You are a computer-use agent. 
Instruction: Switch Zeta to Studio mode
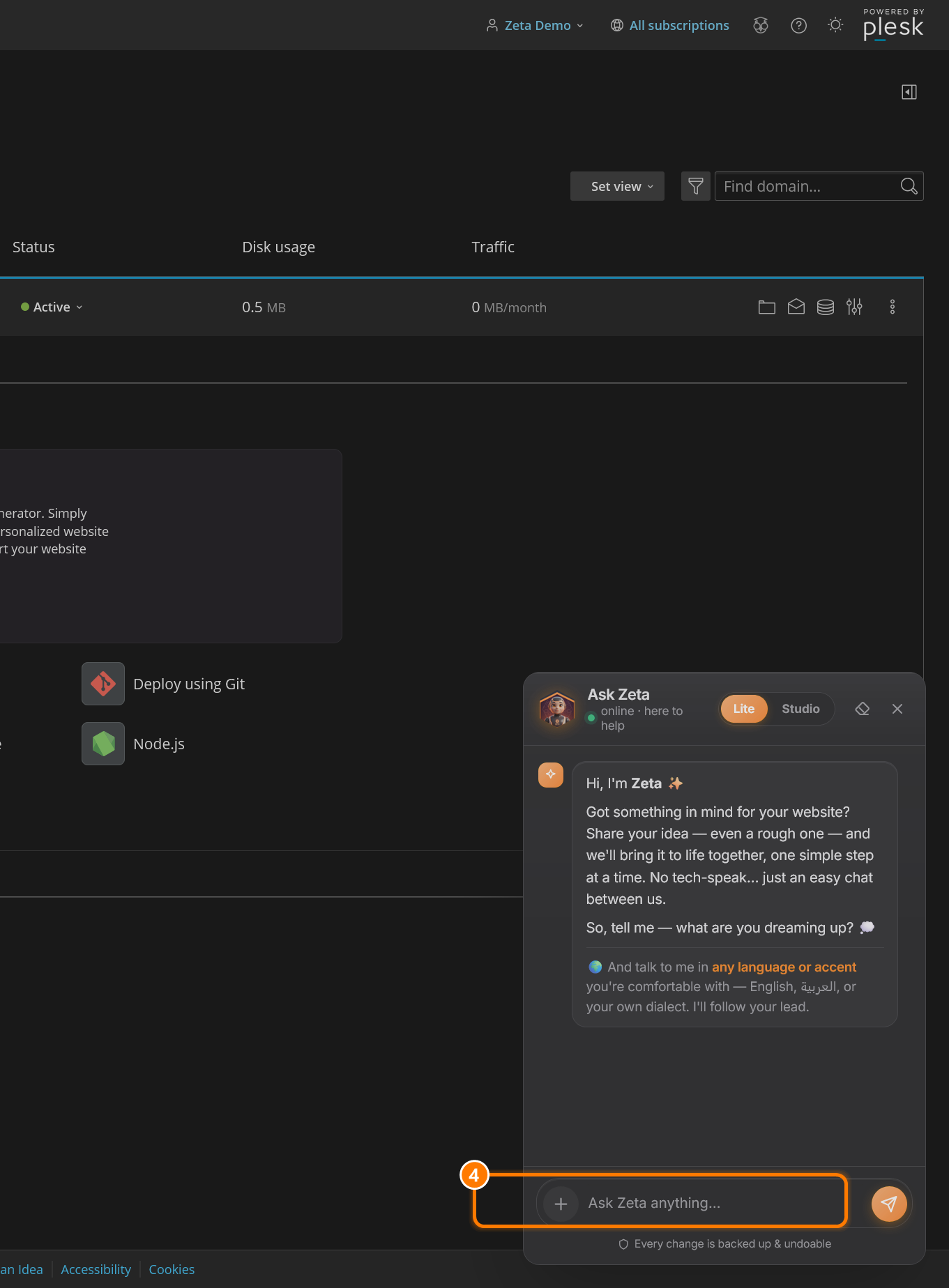[800, 709]
